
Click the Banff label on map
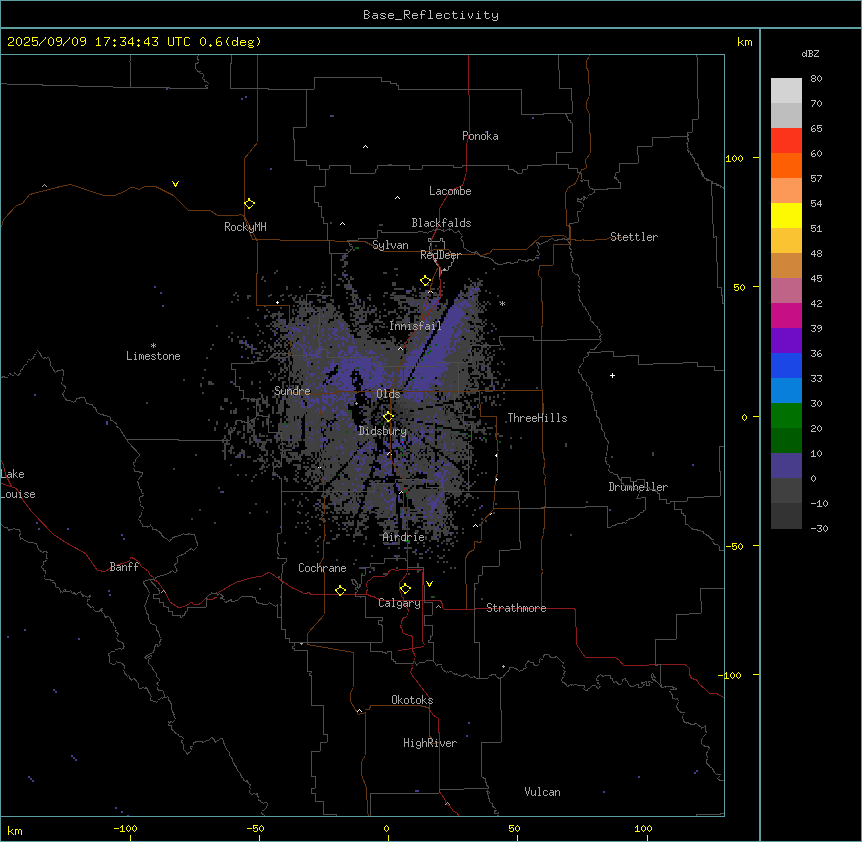click(x=124, y=567)
